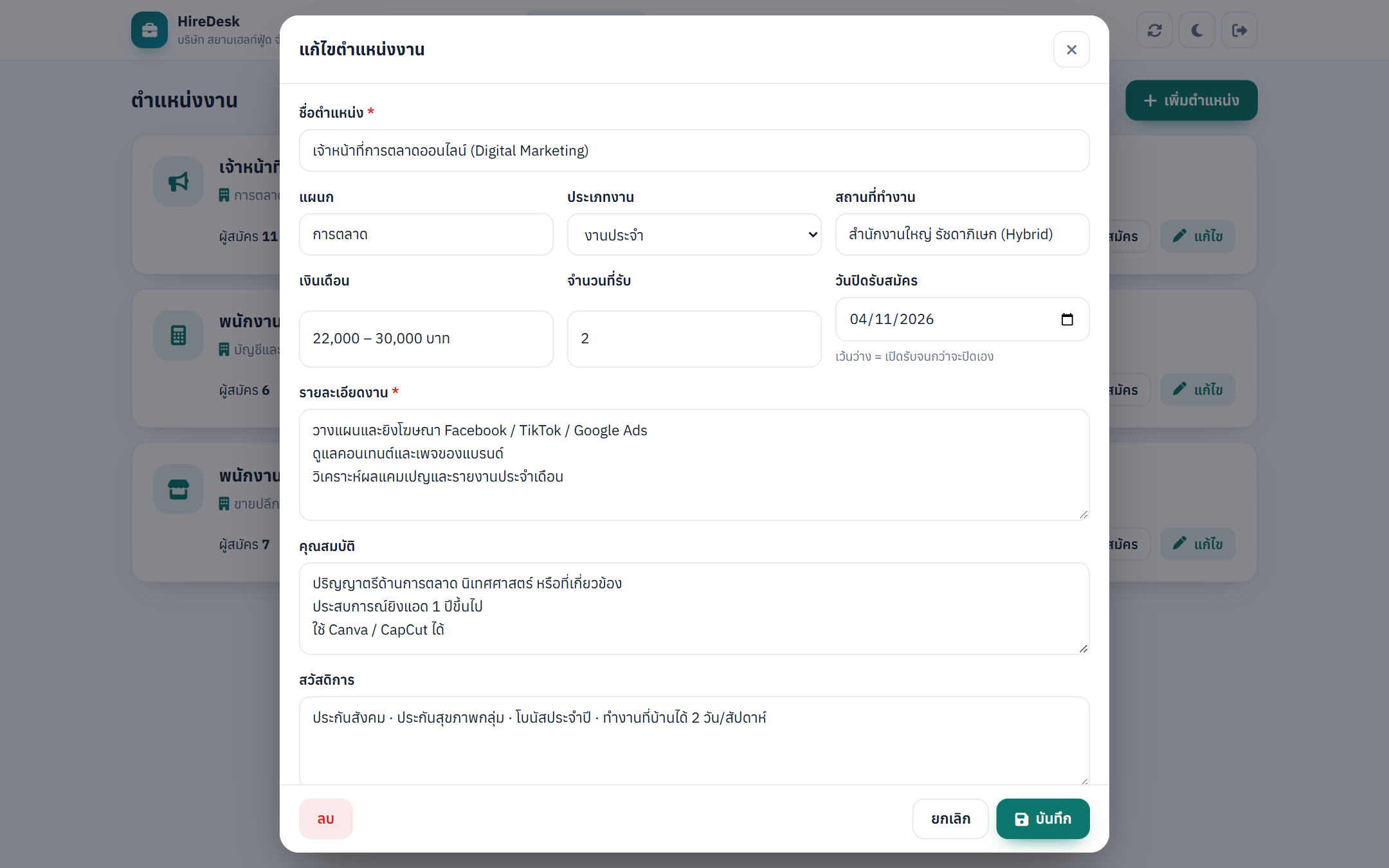Click the สถานที่ทำงาน workplace input field

962,235
